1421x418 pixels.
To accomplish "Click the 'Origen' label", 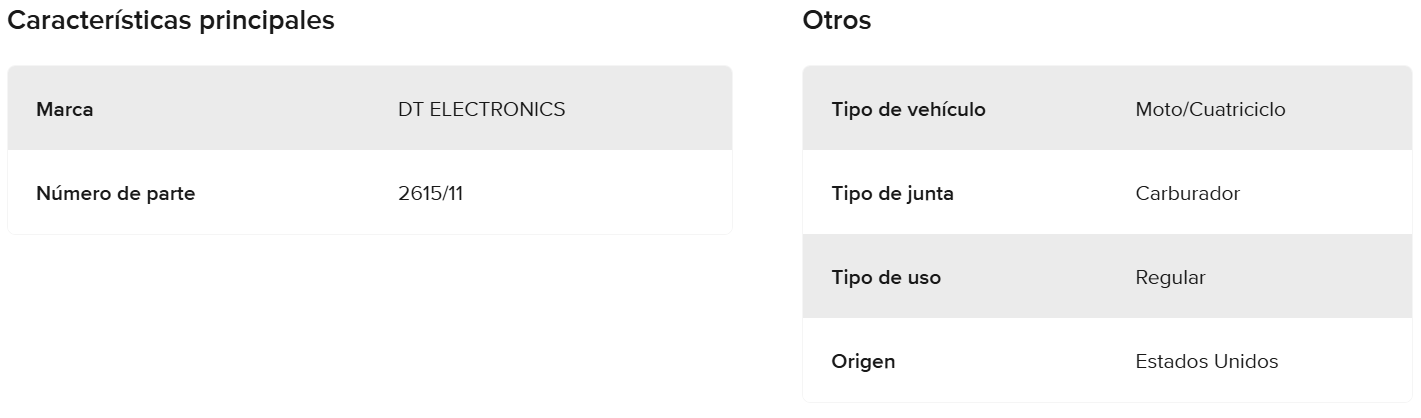I will coord(863,361).
